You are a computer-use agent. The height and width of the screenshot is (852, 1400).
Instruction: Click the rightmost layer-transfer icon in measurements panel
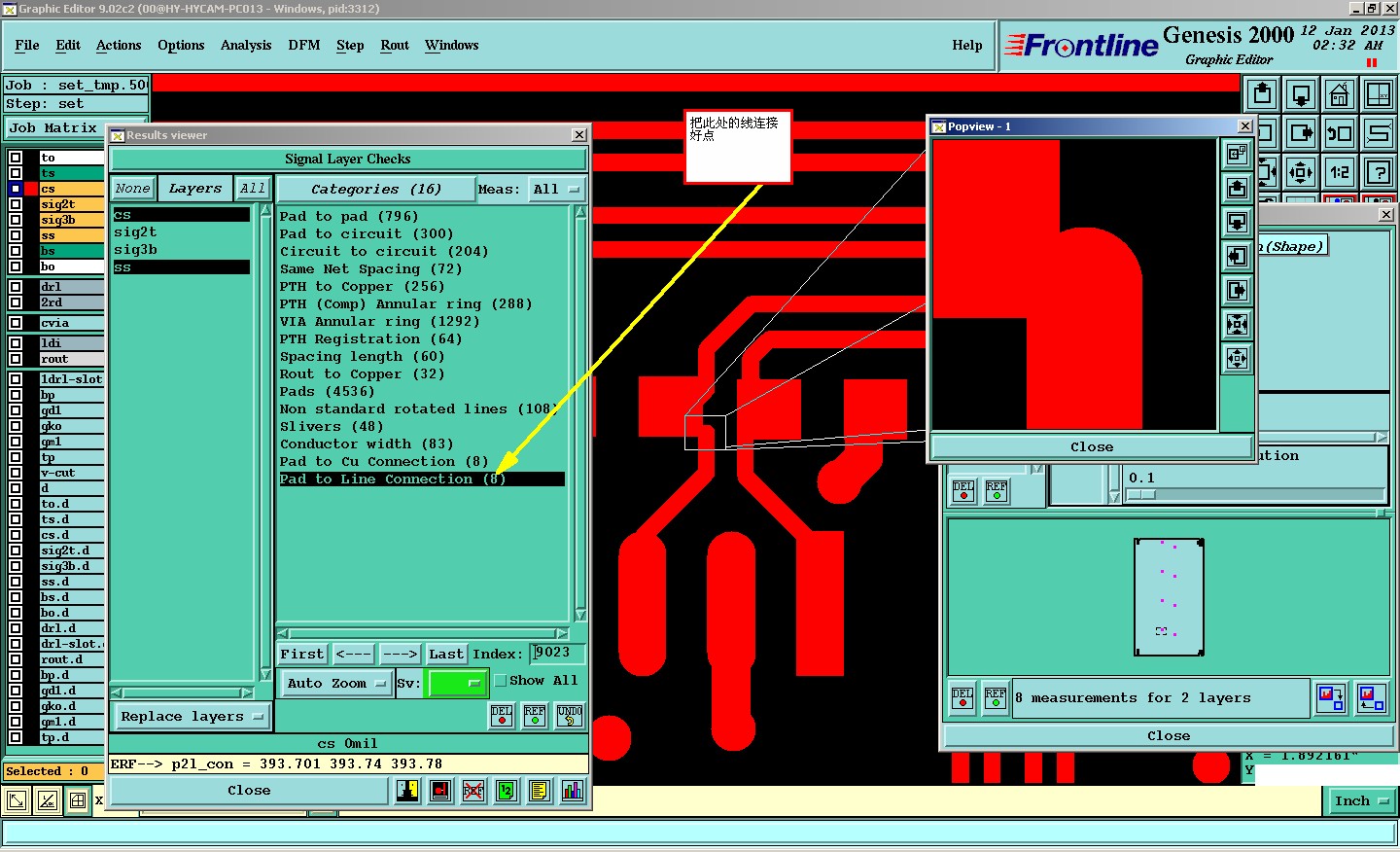point(1372,697)
